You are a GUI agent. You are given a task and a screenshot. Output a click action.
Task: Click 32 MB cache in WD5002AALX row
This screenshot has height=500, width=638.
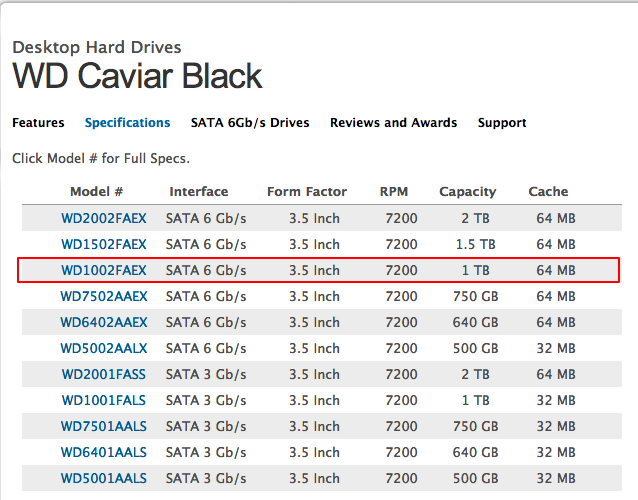pos(556,349)
